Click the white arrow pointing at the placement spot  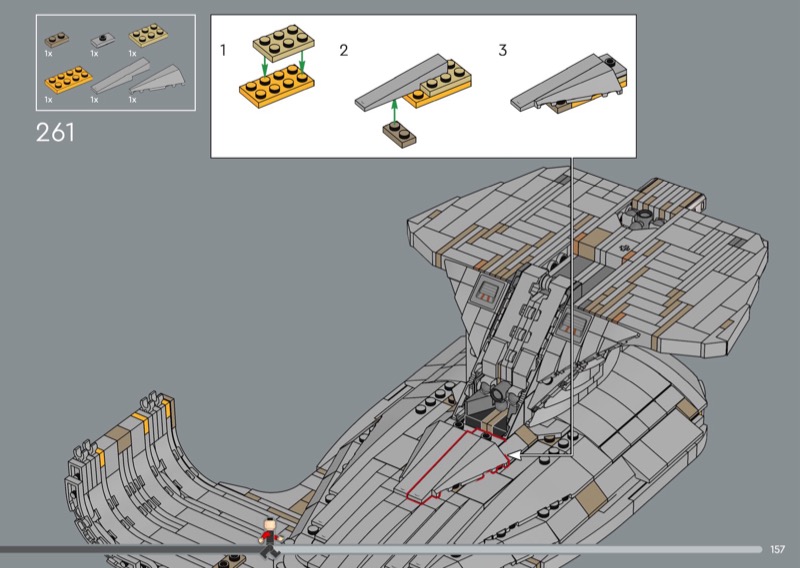(x=515, y=455)
